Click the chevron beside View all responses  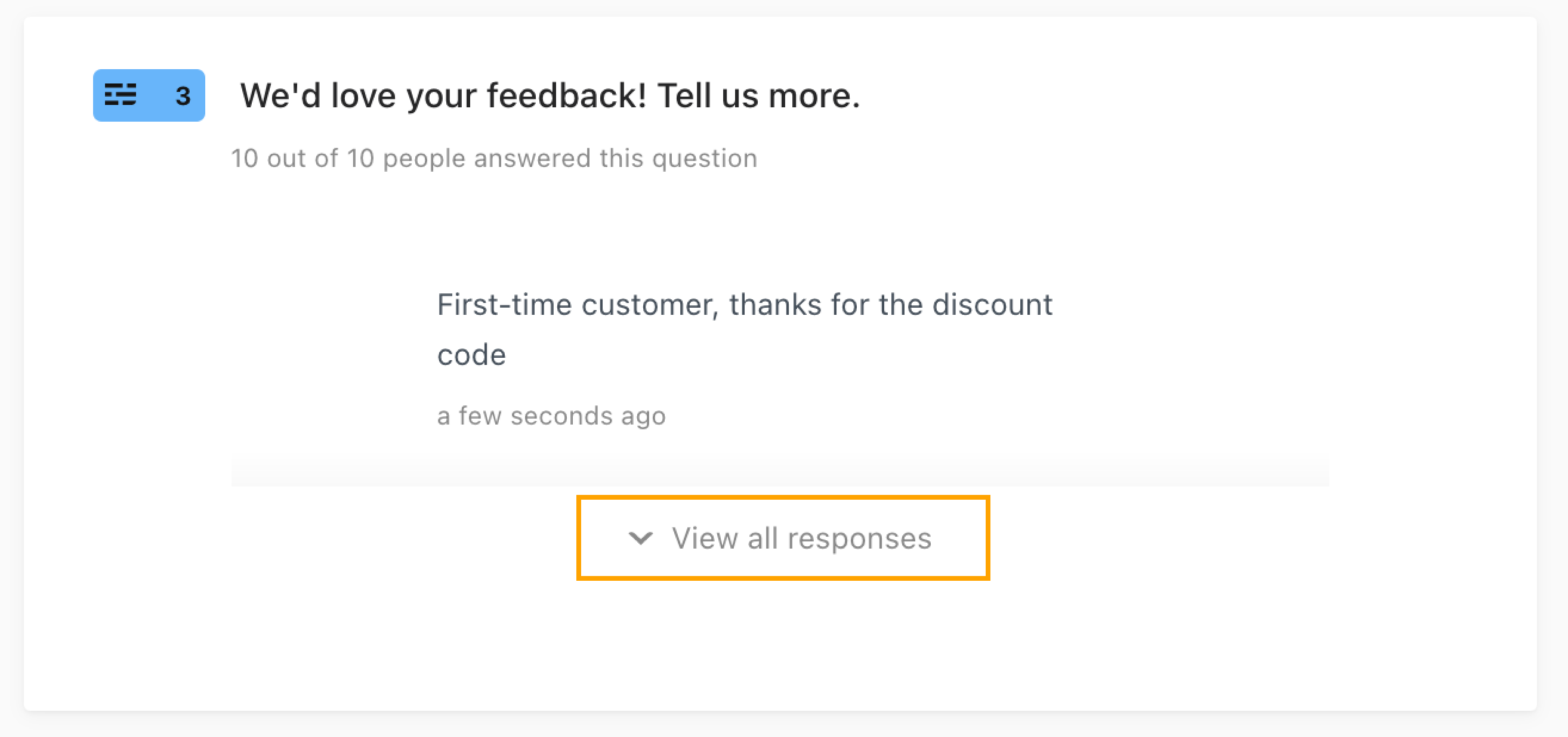tap(640, 538)
